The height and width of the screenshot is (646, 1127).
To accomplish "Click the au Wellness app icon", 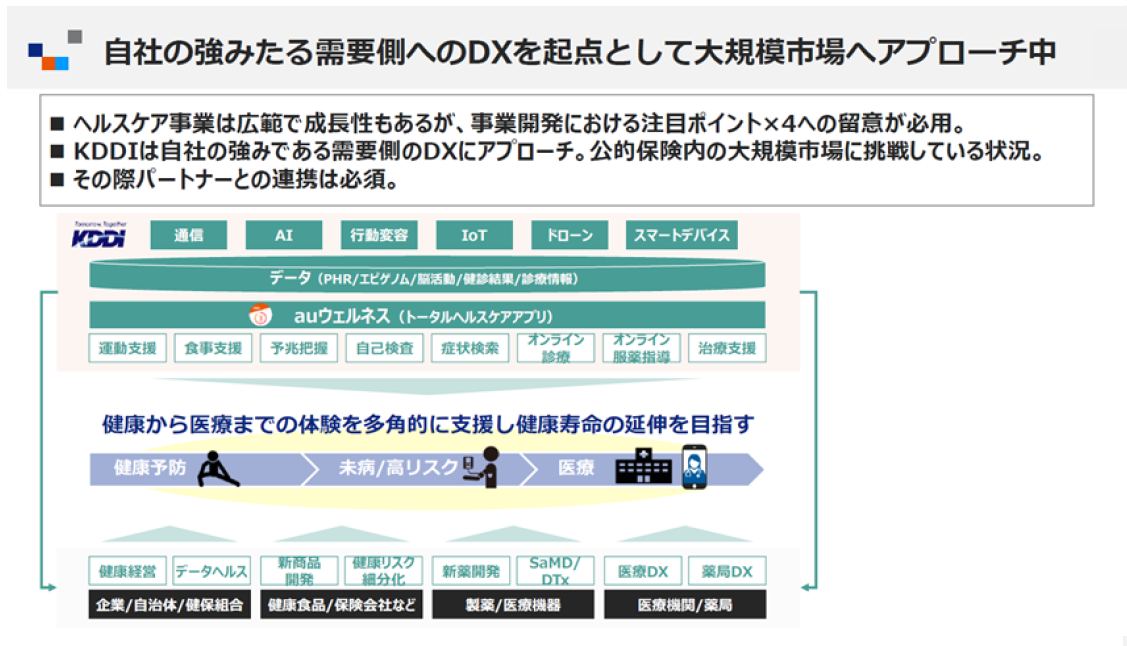I will pyautogui.click(x=260, y=315).
